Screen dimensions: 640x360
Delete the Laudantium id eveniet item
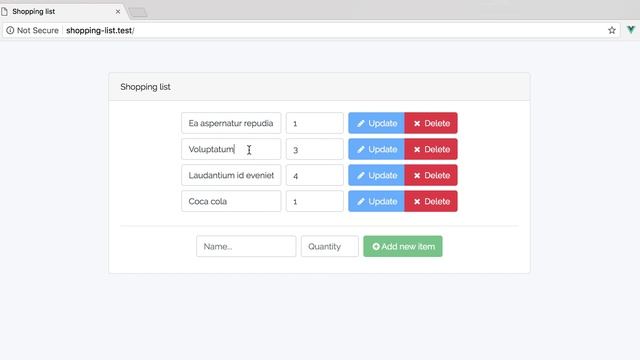431,176
